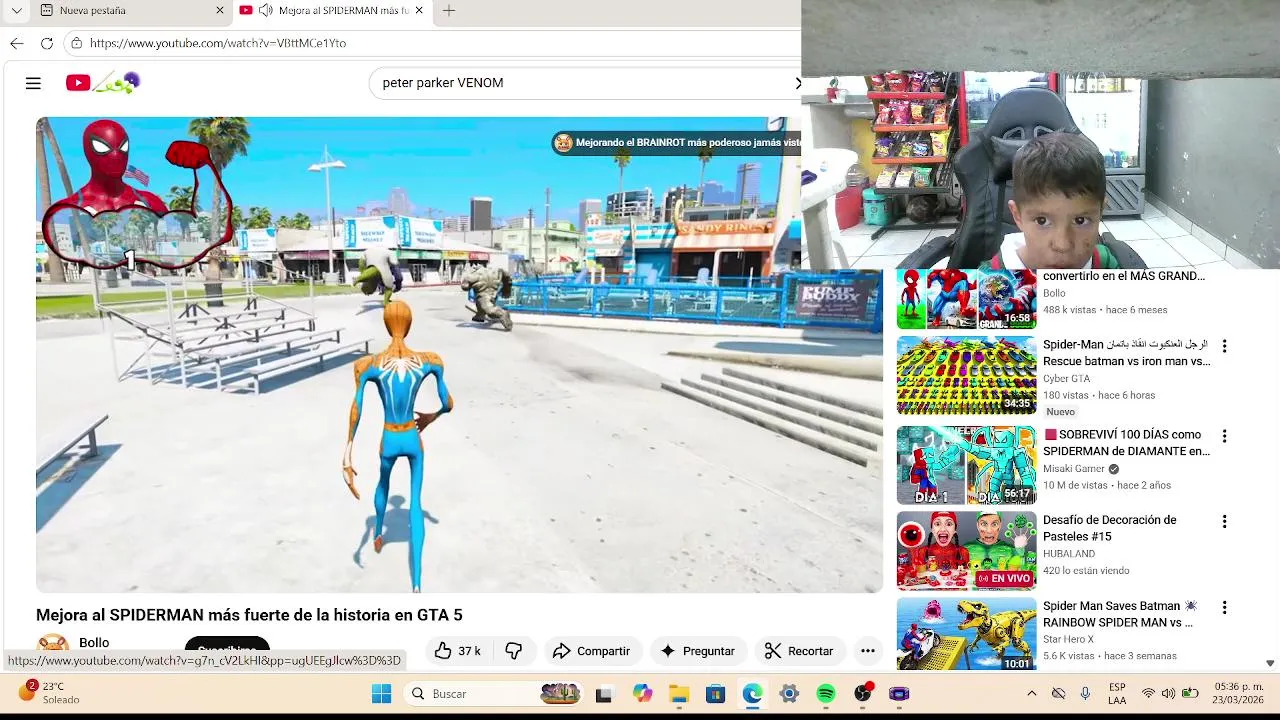Click the microphone icon in the system tray

coord(1085,694)
